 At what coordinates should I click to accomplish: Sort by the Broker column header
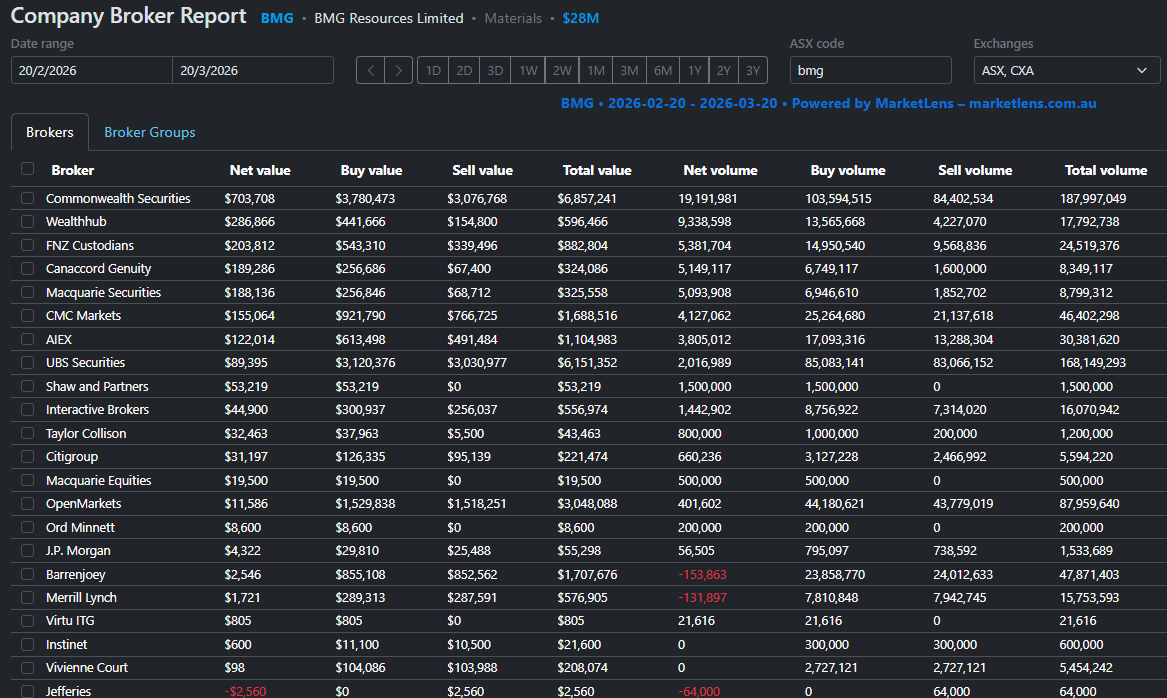(72, 170)
